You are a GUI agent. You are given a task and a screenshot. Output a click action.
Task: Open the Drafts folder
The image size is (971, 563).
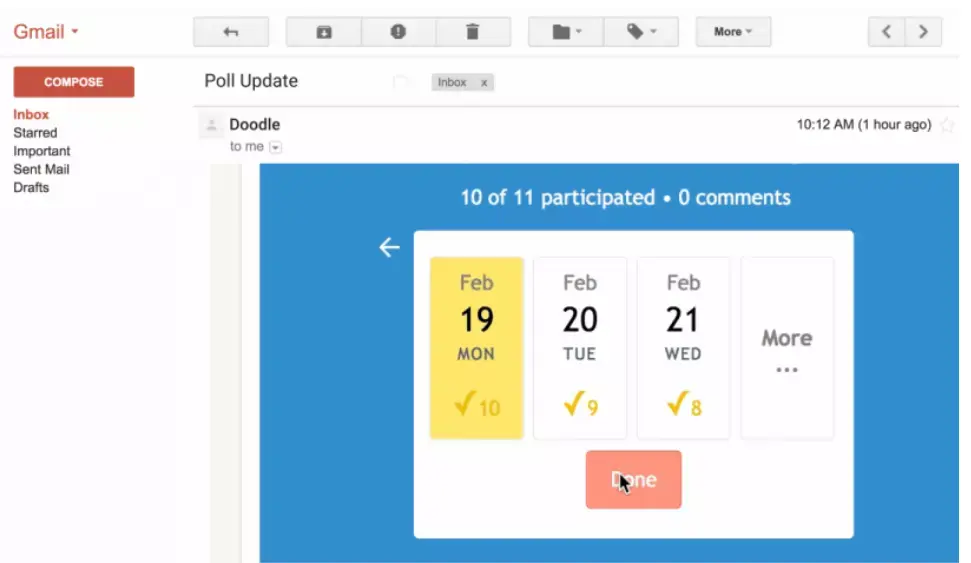(x=31, y=187)
